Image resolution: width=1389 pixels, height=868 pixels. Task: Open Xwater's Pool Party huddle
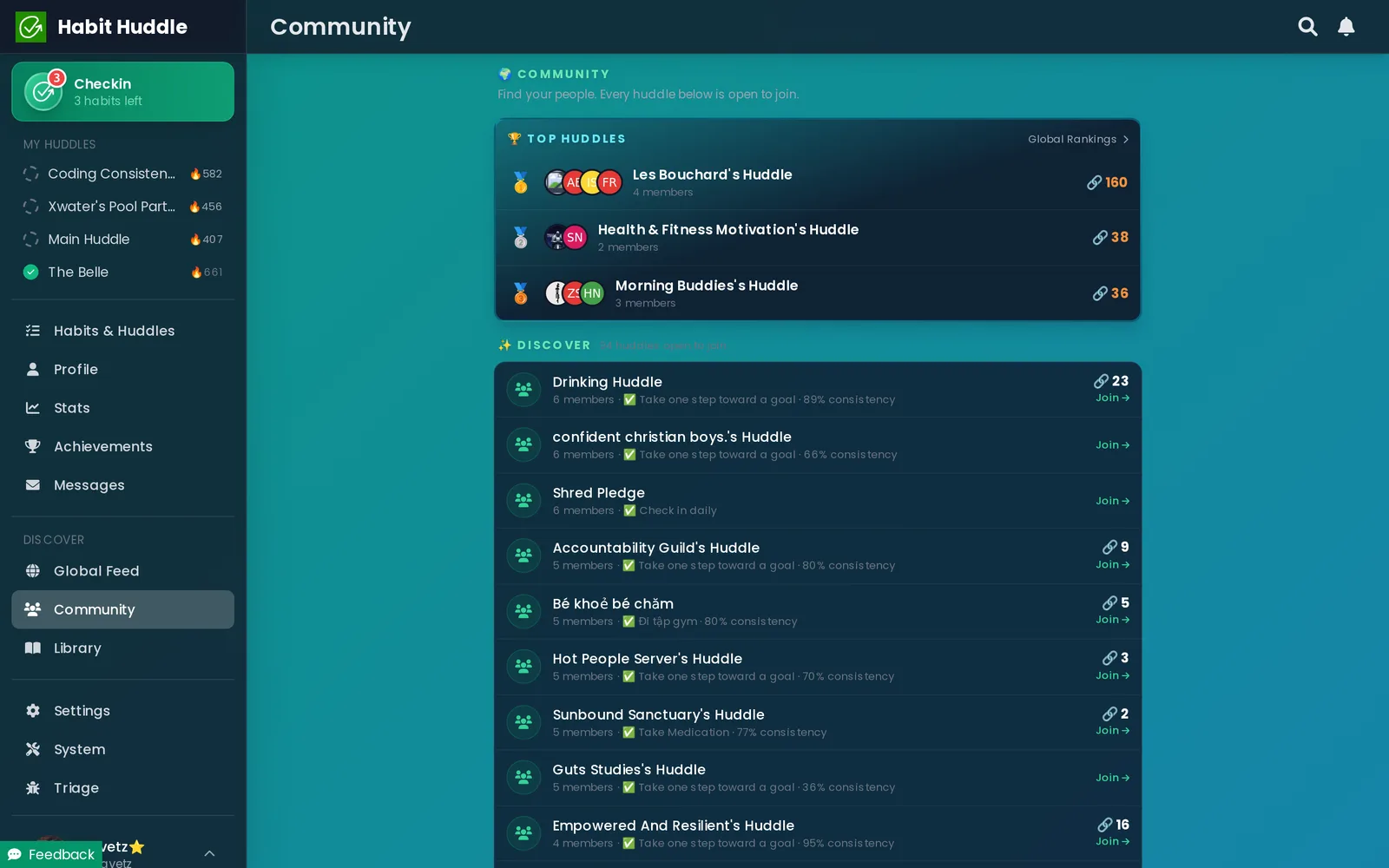point(122,207)
